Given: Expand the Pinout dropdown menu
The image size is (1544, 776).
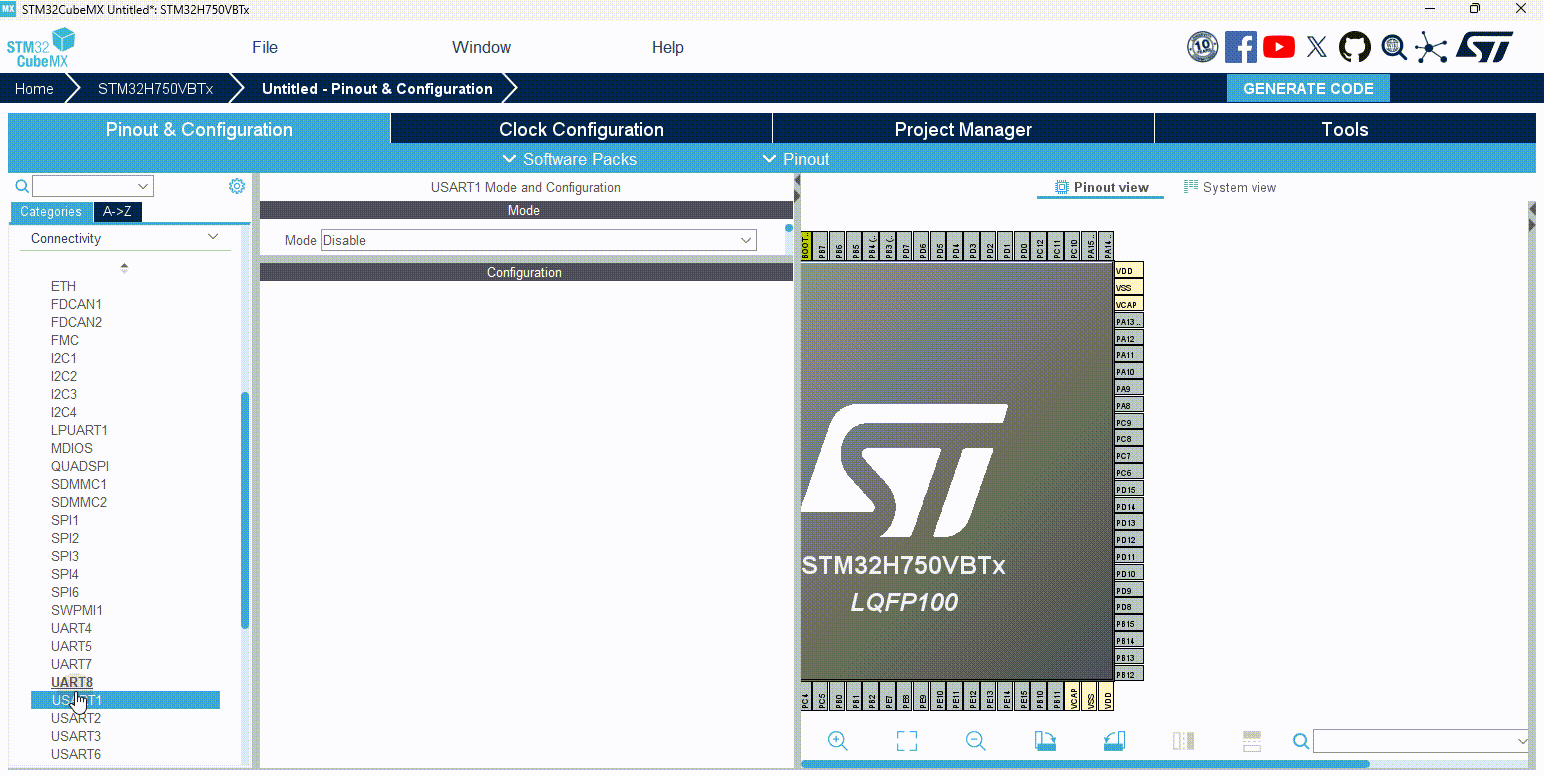Looking at the screenshot, I should [796, 159].
